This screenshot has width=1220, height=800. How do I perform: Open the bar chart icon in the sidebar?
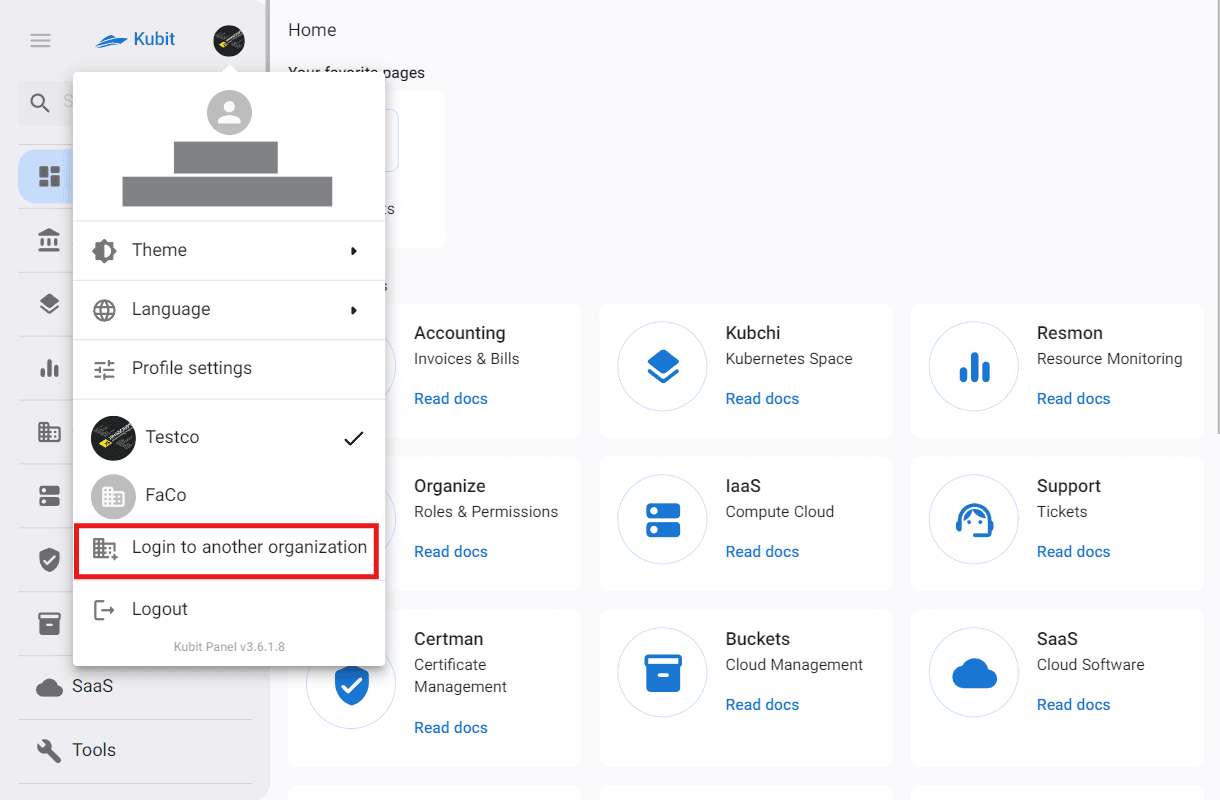[49, 369]
